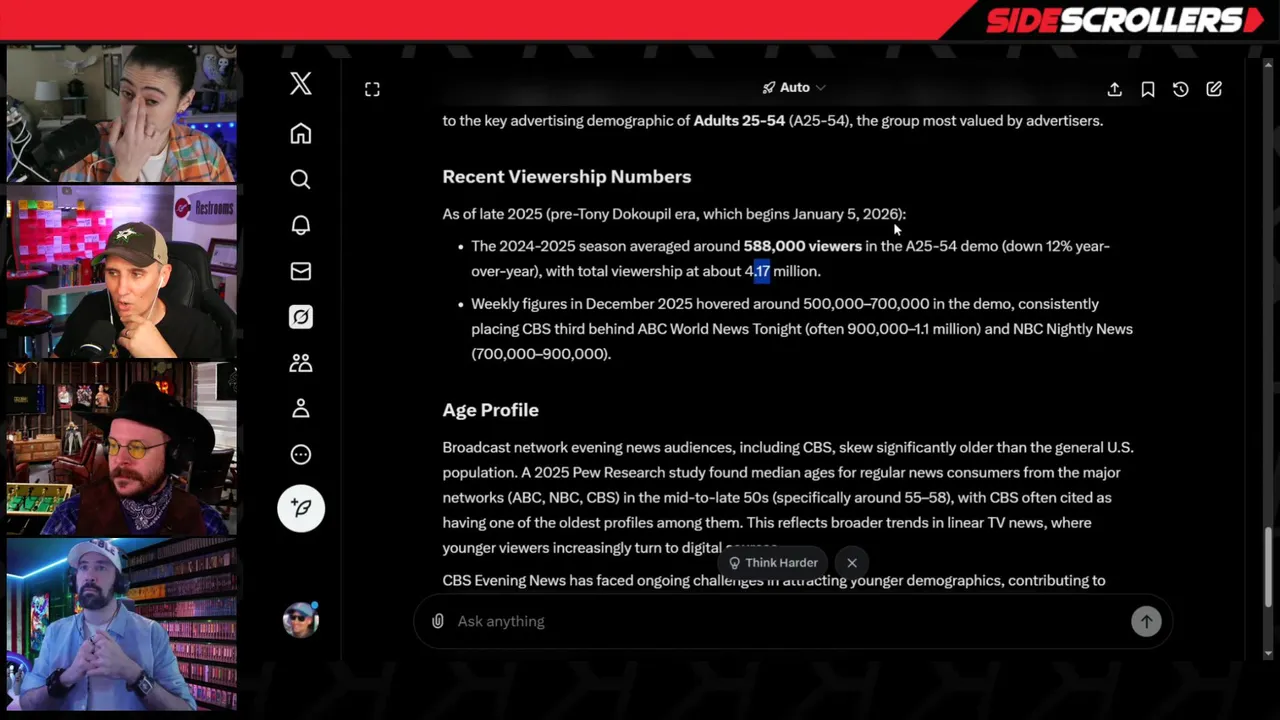Click the share/upload icon at top
The height and width of the screenshot is (720, 1280).
click(x=1114, y=89)
